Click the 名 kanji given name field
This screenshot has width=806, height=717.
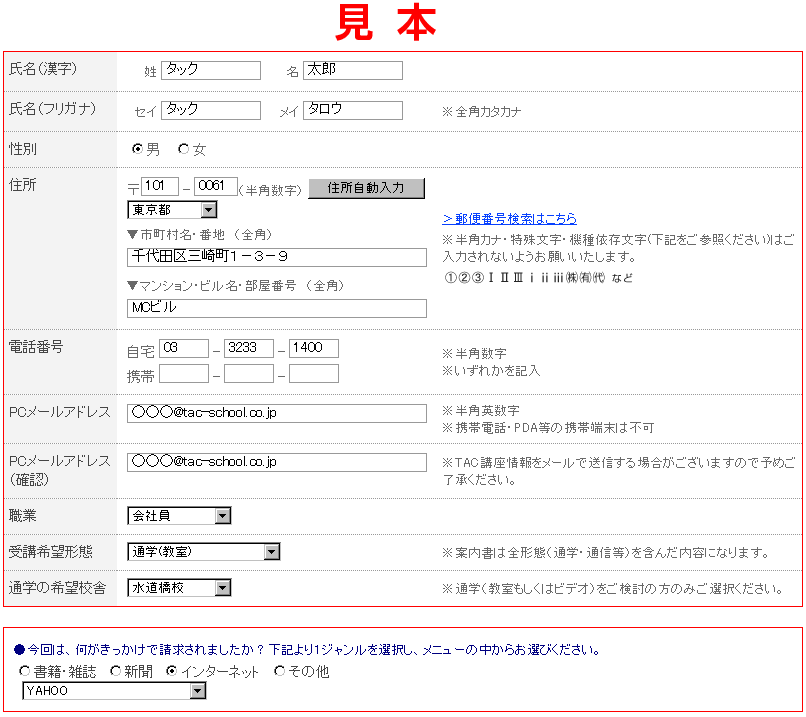coord(352,70)
